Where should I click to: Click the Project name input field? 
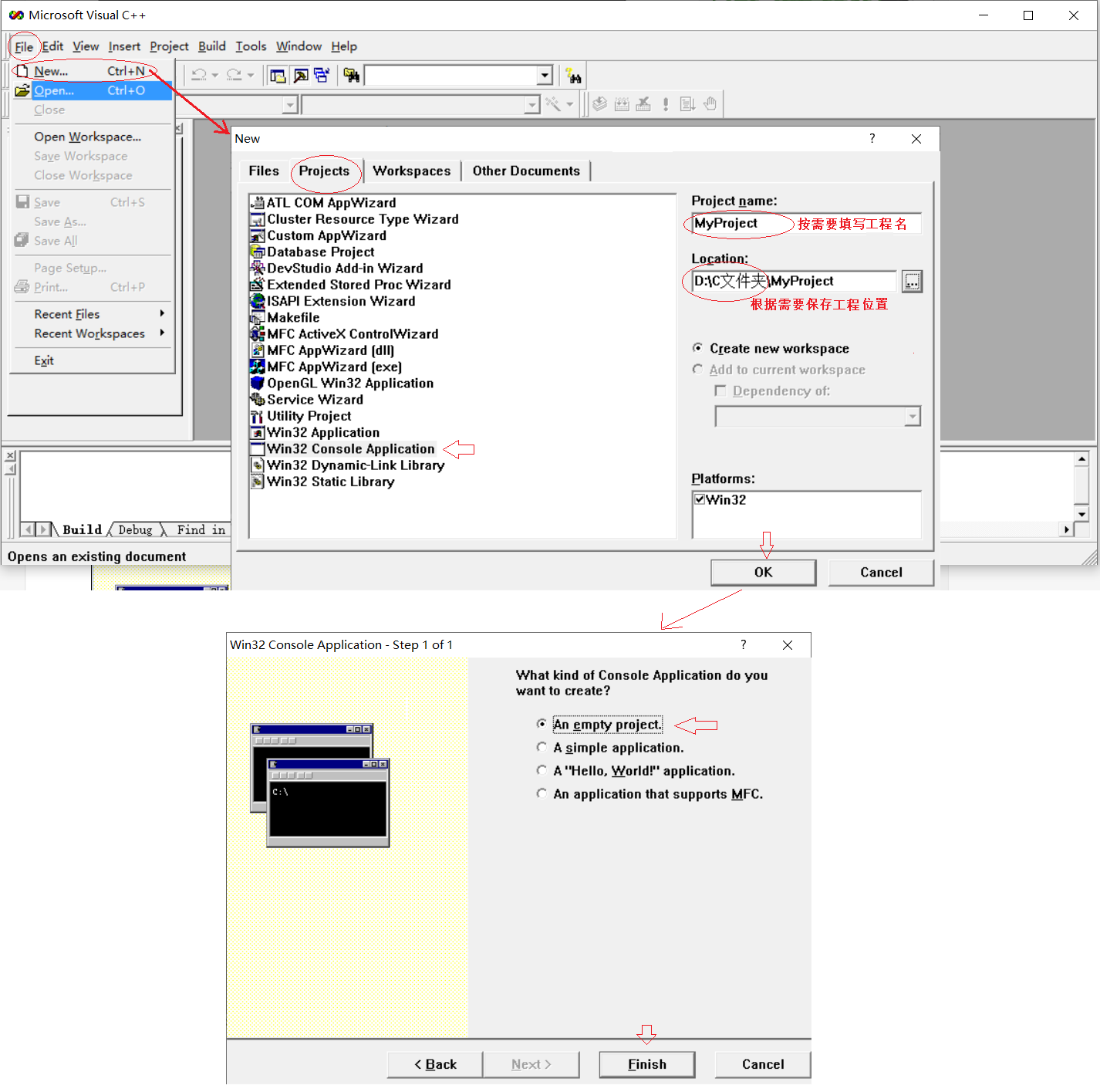(806, 223)
